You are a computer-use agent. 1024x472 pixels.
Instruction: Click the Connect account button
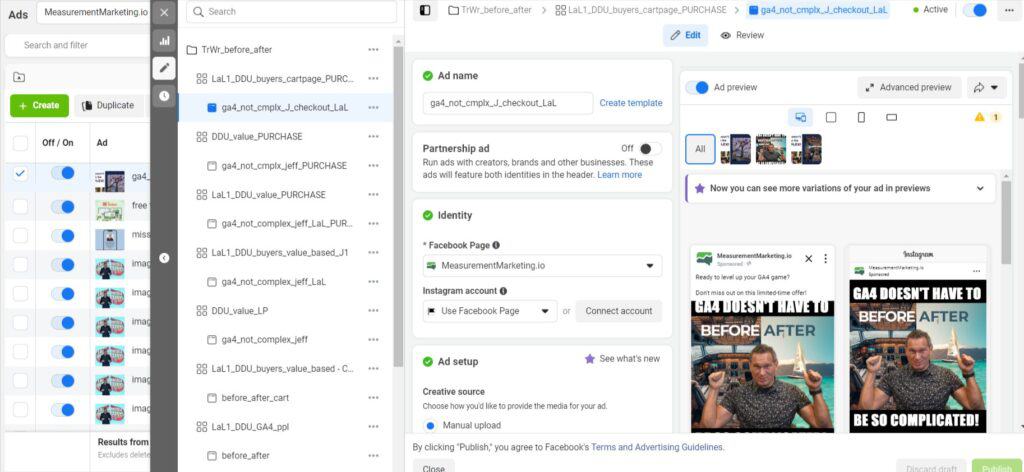[618, 311]
